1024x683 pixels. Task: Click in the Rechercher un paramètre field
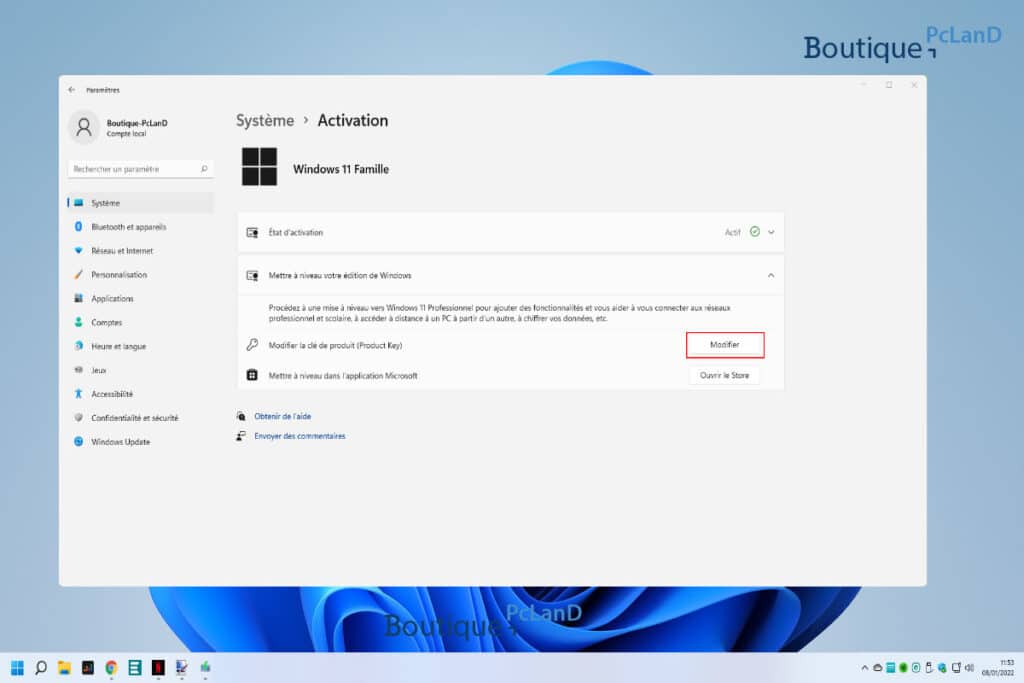pyautogui.click(x=140, y=169)
